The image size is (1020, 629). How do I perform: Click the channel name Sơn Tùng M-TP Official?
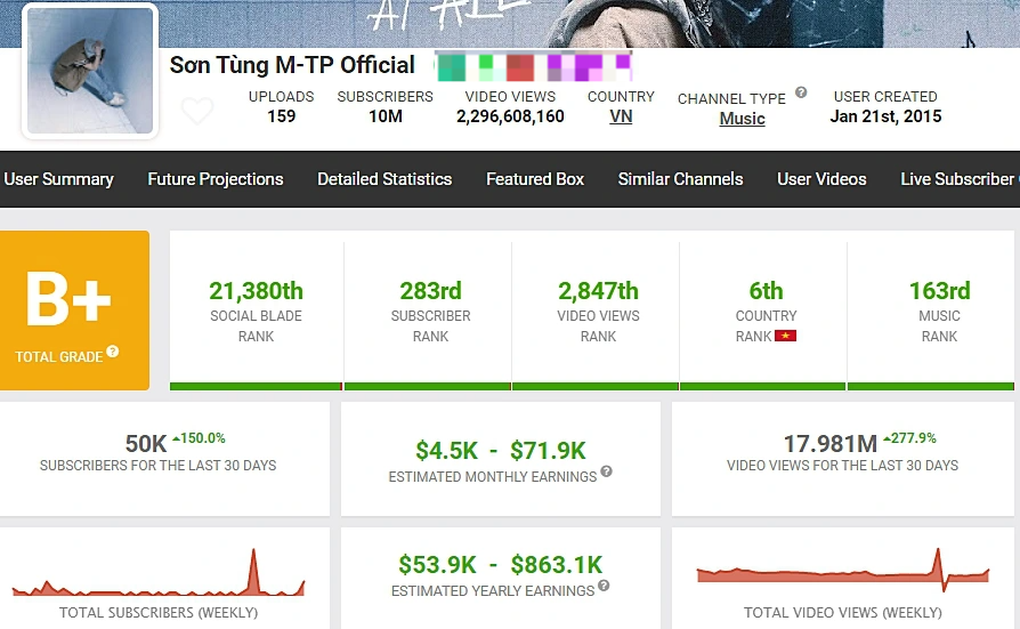tap(292, 65)
